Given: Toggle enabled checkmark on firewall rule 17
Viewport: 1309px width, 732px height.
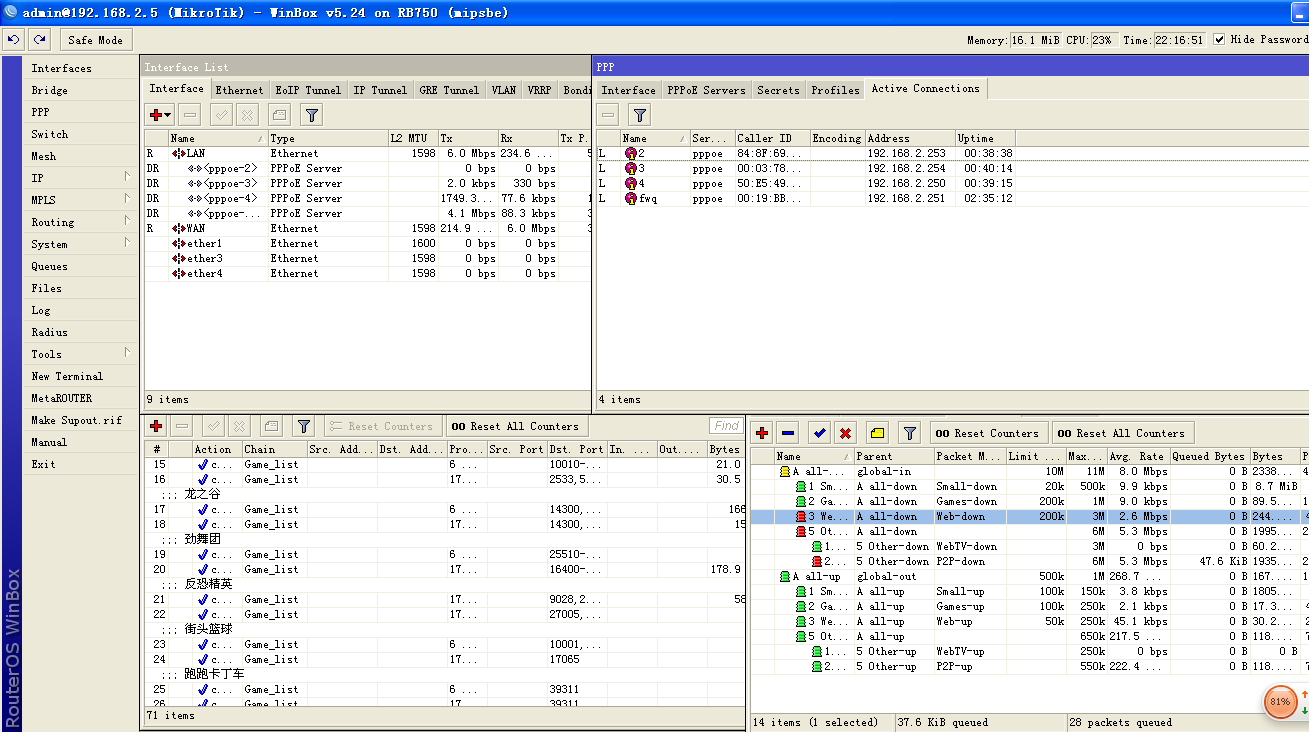Looking at the screenshot, I should coord(203,509).
